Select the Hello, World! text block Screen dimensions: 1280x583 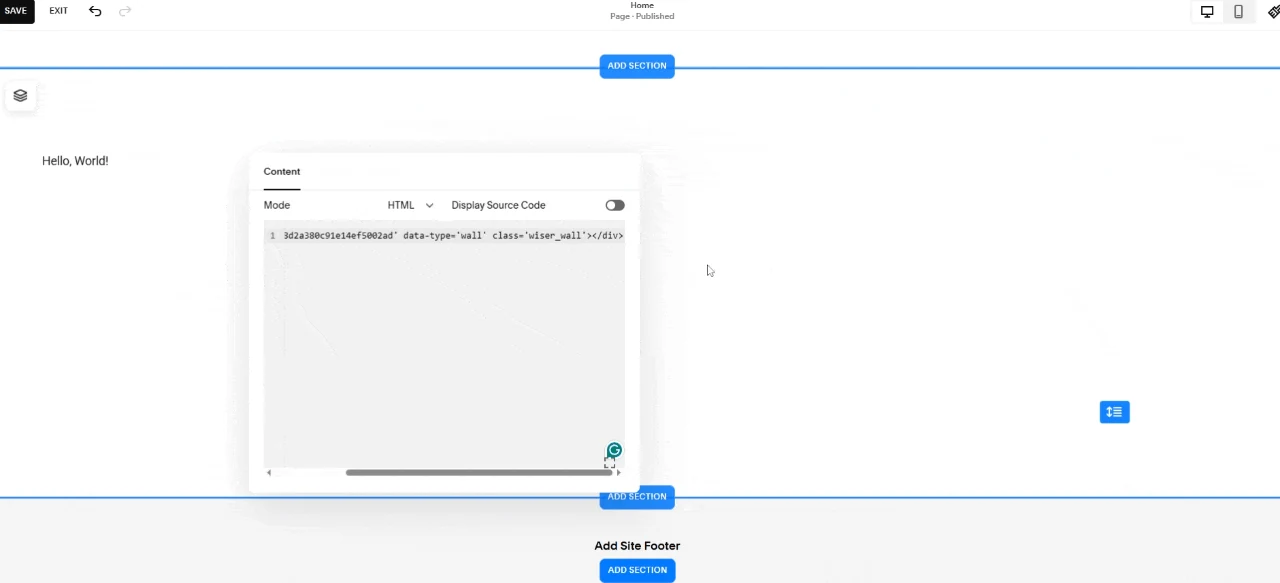point(75,161)
